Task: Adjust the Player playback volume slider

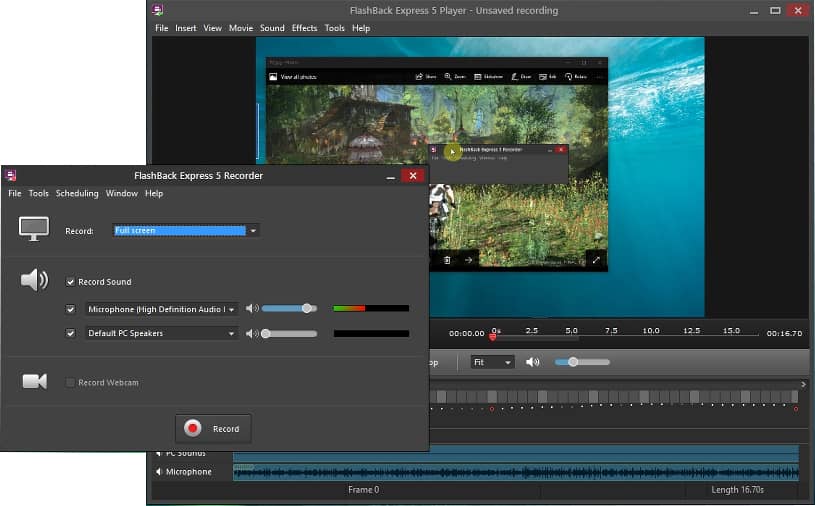Action: click(x=582, y=362)
